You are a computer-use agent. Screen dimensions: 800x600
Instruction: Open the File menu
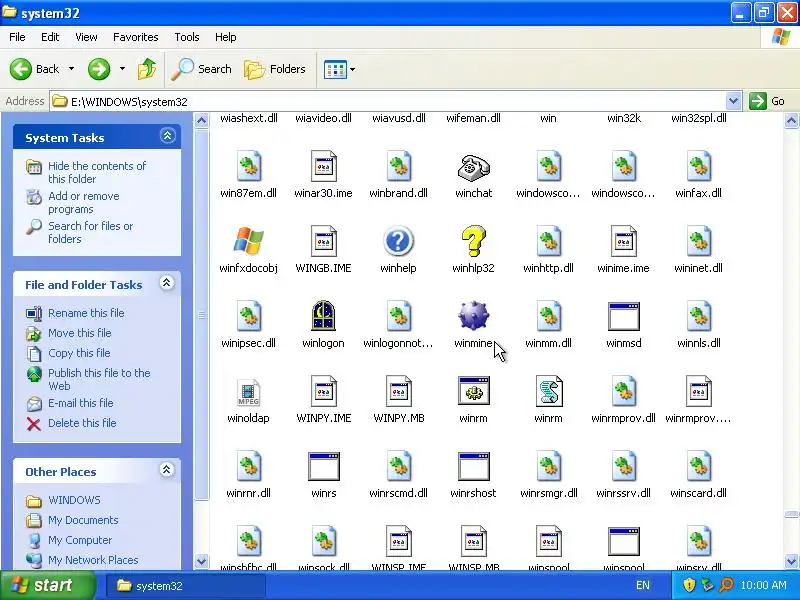pyautogui.click(x=17, y=37)
